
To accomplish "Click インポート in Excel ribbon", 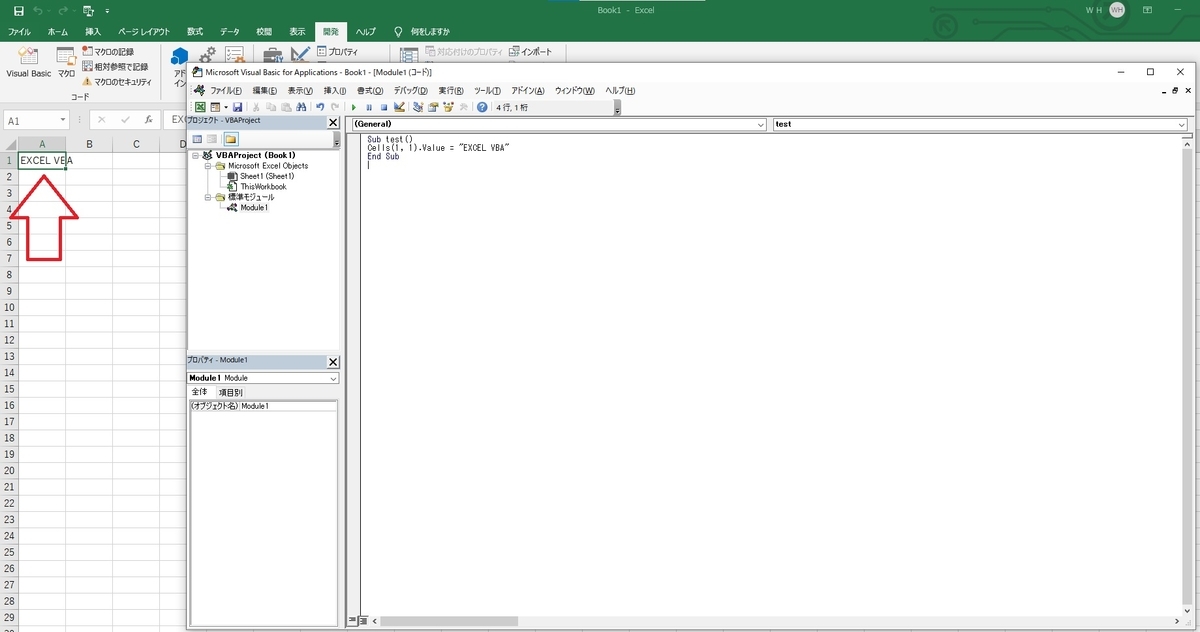I will tap(528, 51).
